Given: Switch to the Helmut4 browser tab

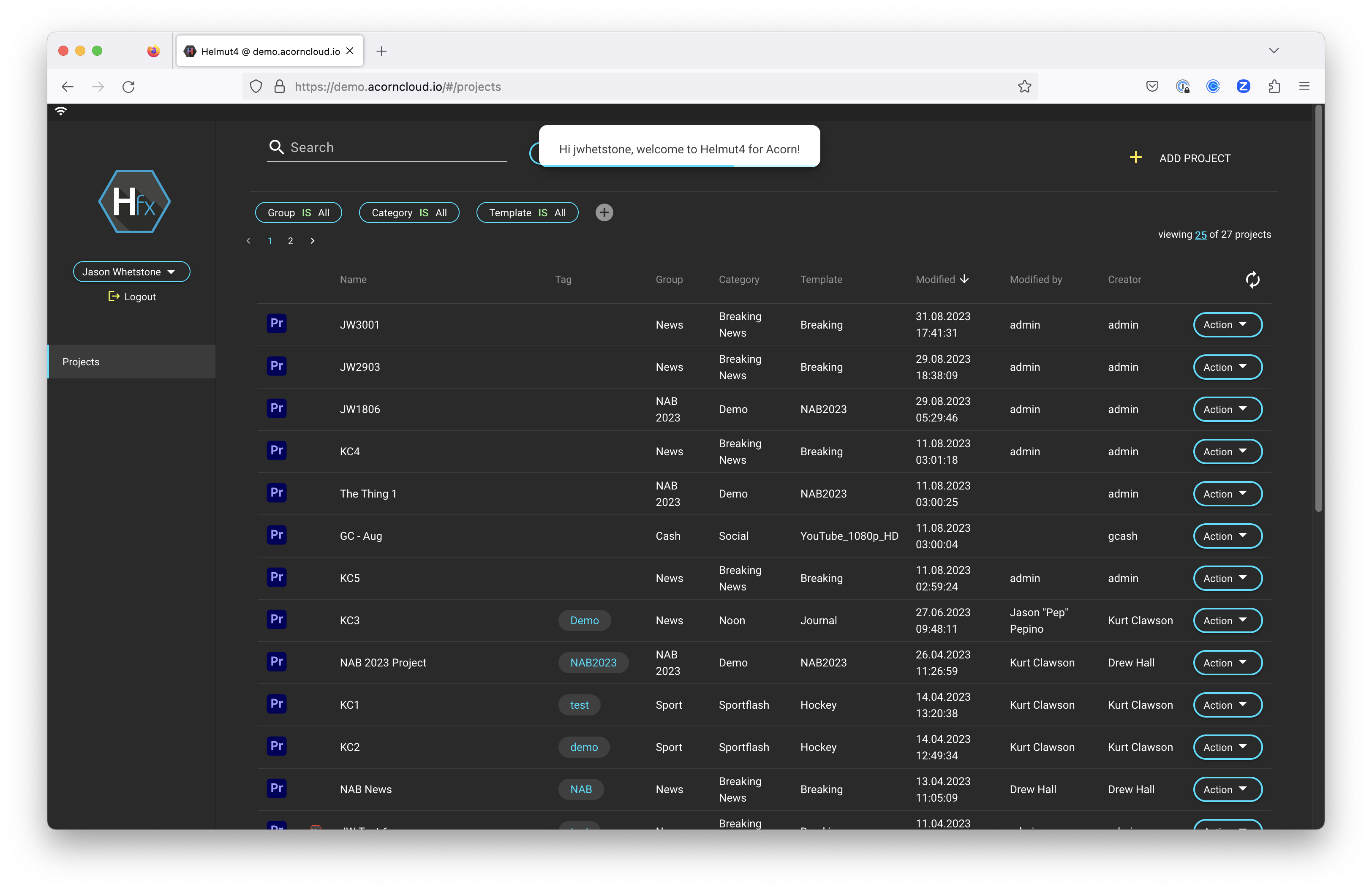Looking at the screenshot, I should click(262, 51).
